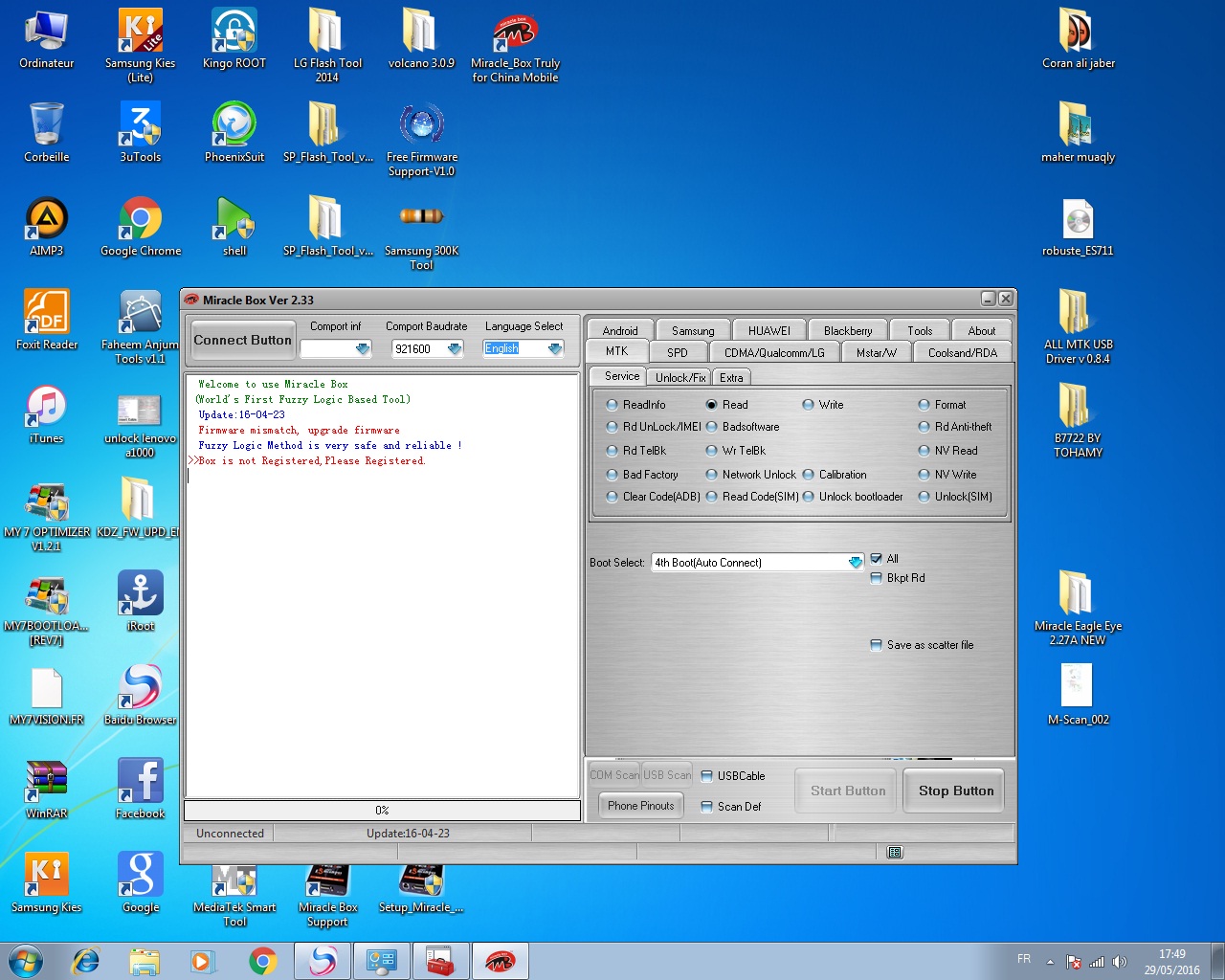Launch AIMP3 player shortcut
The image size is (1225, 980).
pos(47,226)
